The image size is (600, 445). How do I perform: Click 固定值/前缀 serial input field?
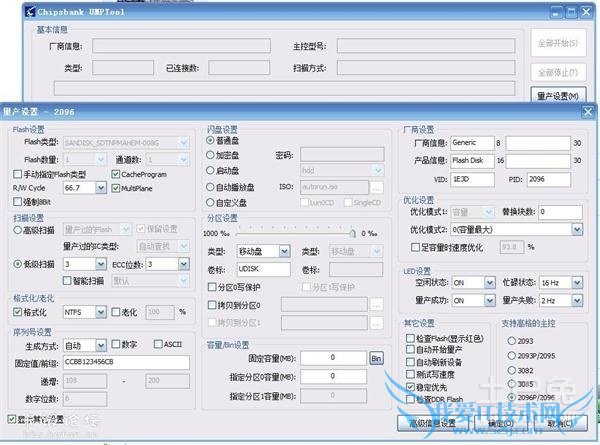(x=127, y=362)
